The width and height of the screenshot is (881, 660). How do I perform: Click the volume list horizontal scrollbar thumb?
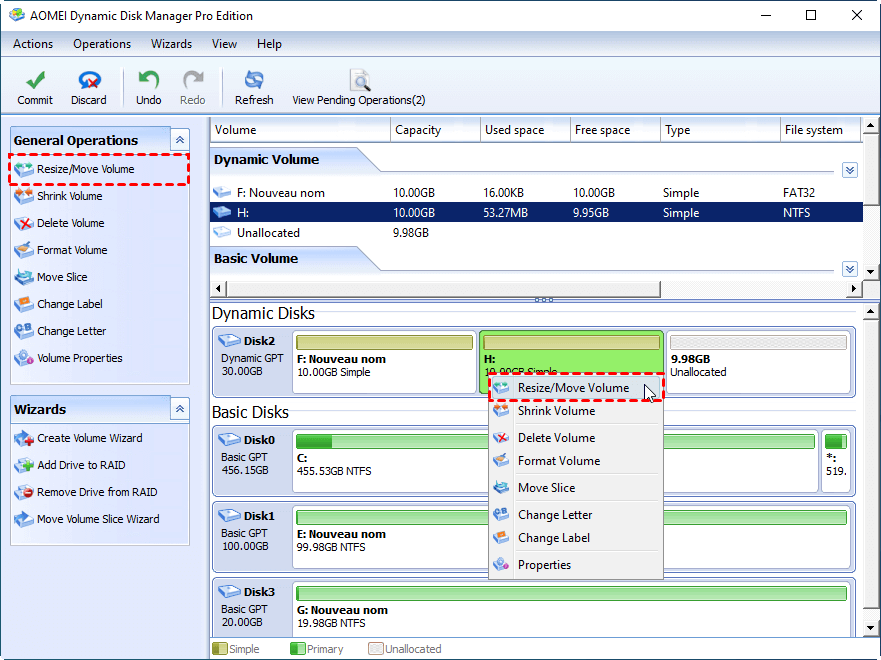pyautogui.click(x=443, y=289)
